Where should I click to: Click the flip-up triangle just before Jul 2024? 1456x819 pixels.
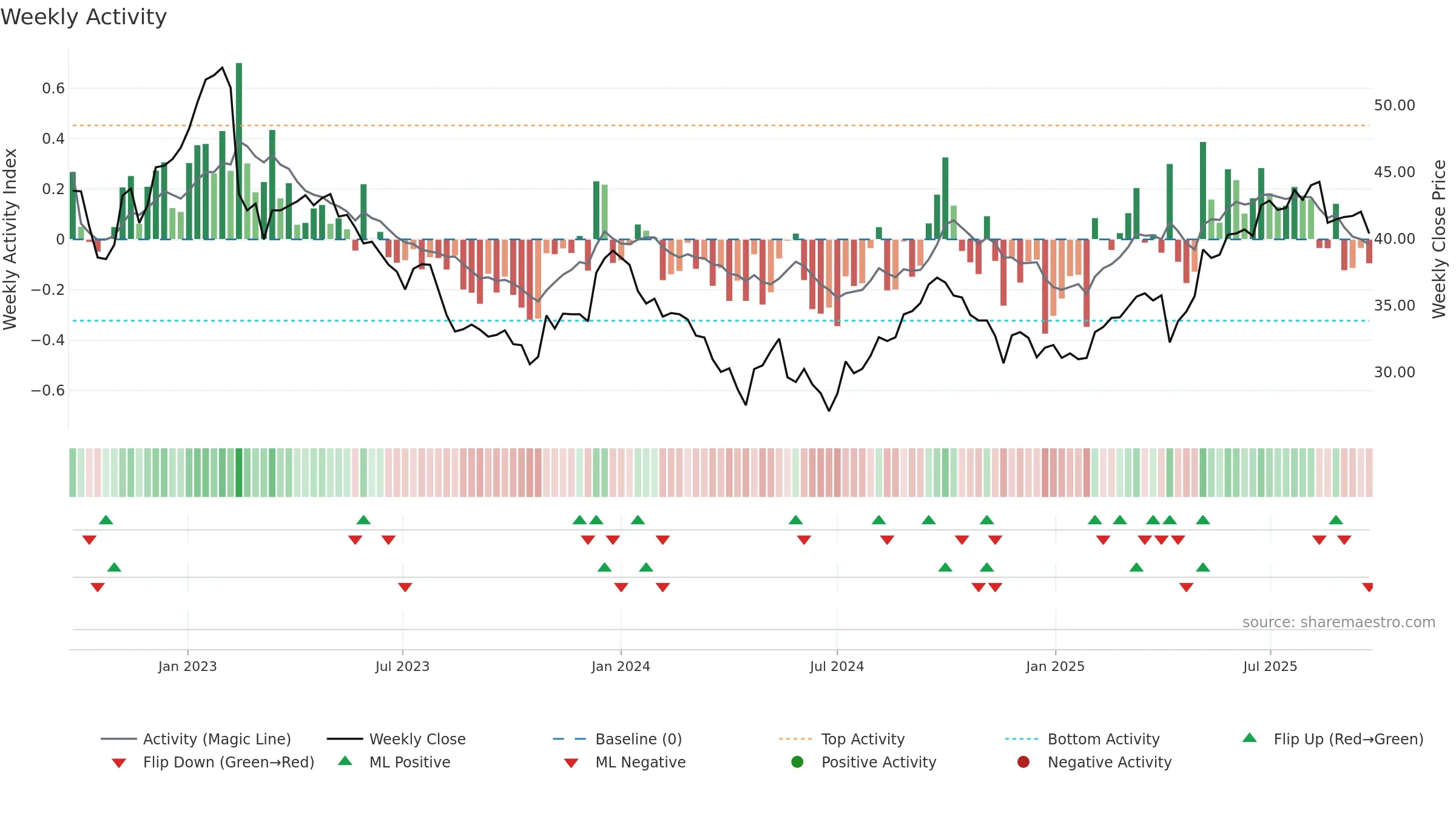pyautogui.click(x=796, y=520)
